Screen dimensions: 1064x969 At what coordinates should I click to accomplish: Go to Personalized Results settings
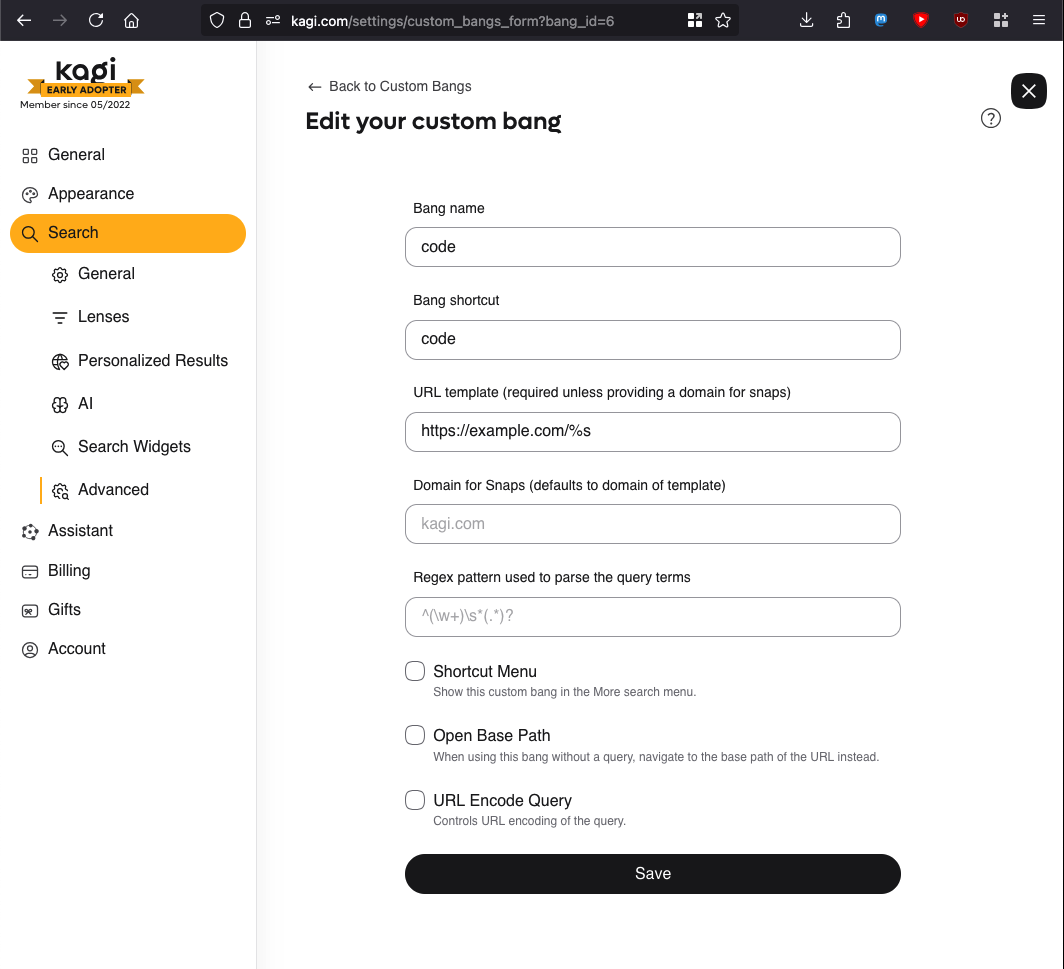(152, 361)
